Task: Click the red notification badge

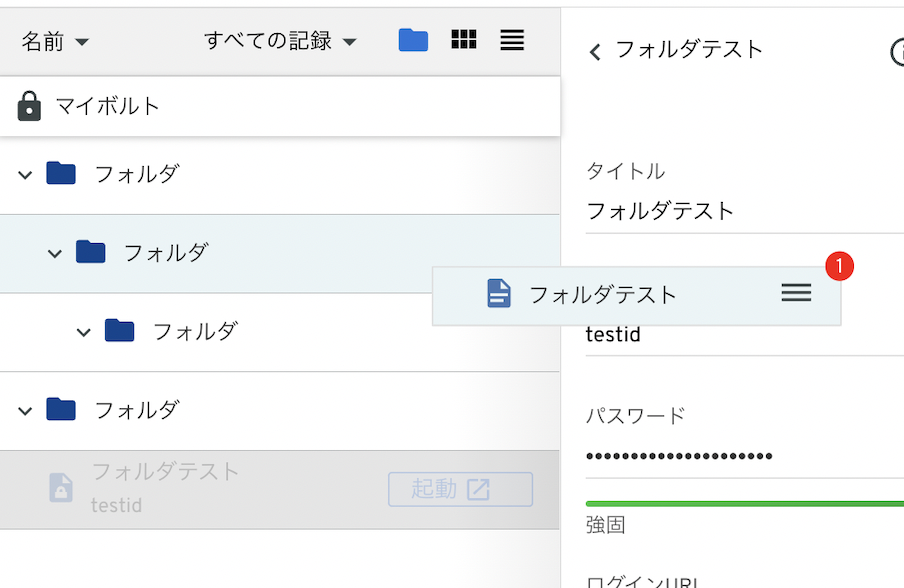Action: click(x=840, y=266)
